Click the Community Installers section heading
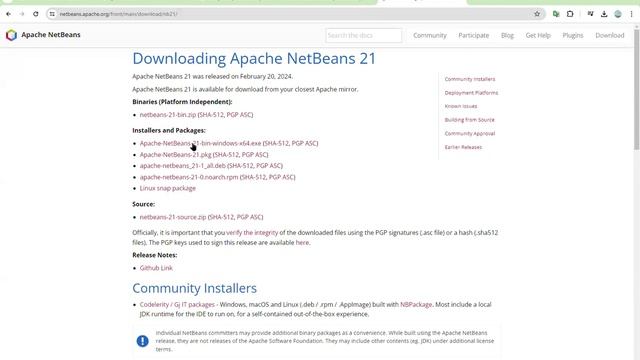The image size is (640, 360). (194, 288)
